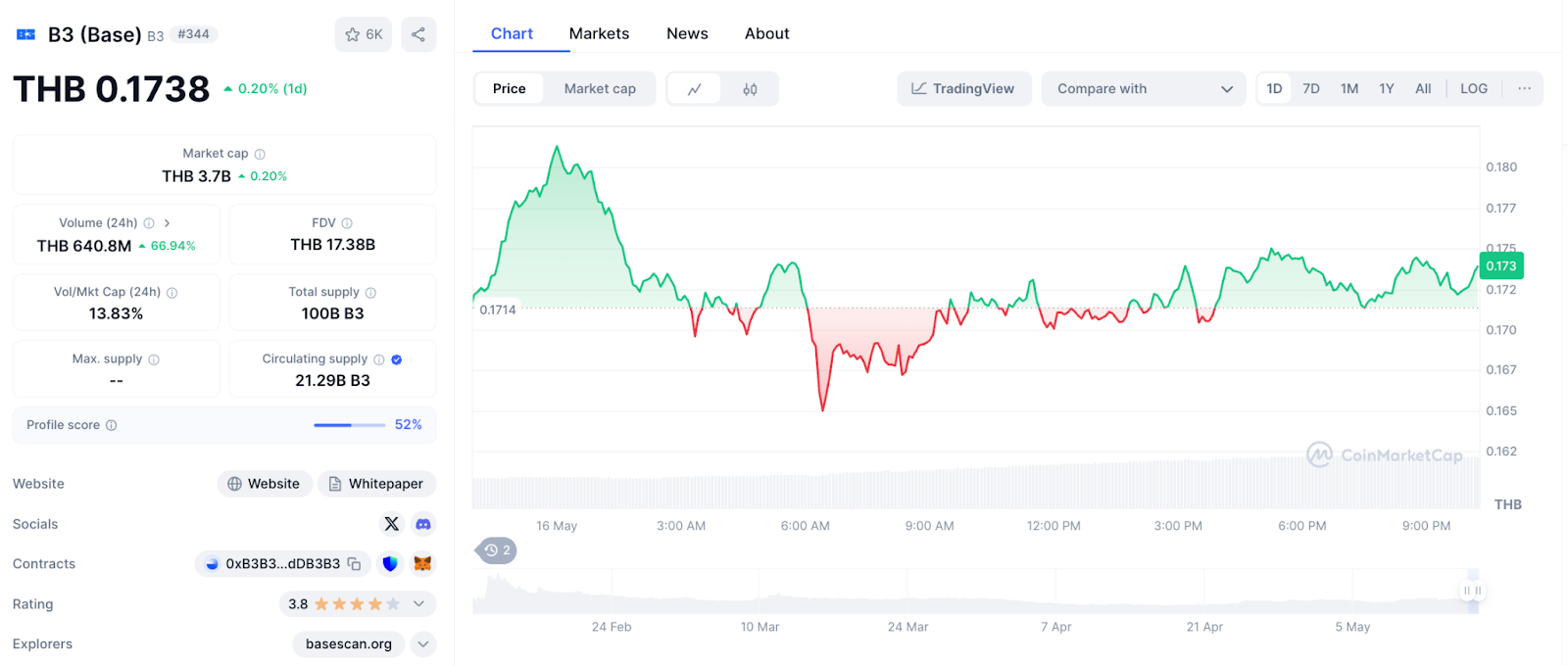This screenshot has height=666, width=1568.
Task: Open the Vol/Mkt Cap info icon
Action: click(x=172, y=293)
